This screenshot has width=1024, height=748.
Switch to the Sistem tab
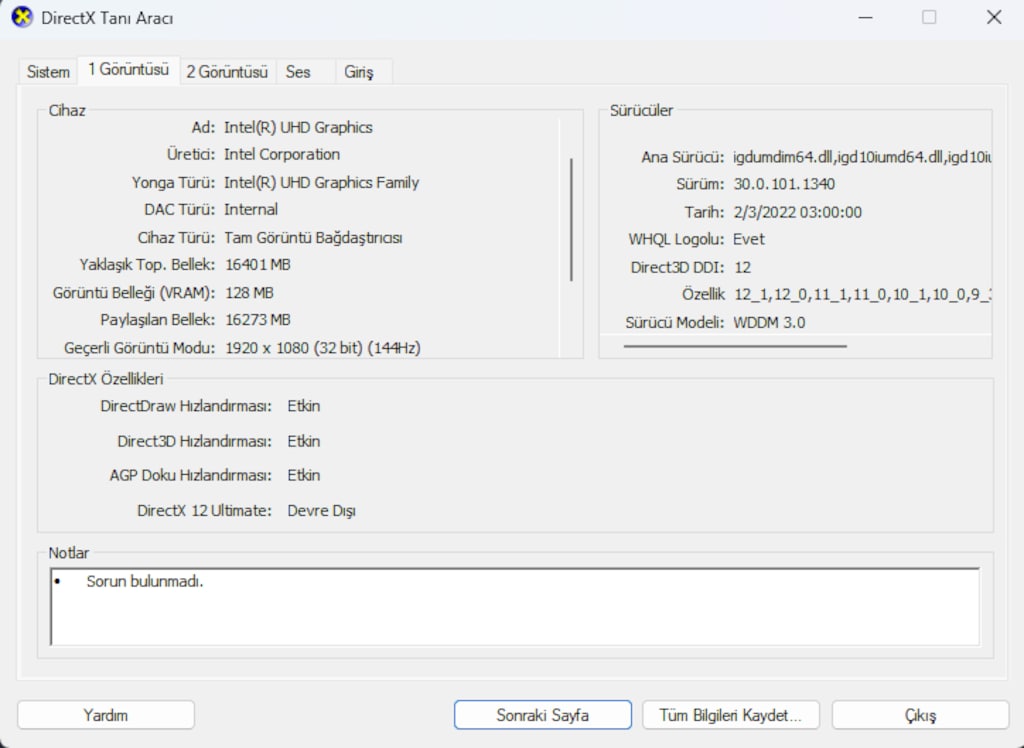[48, 72]
